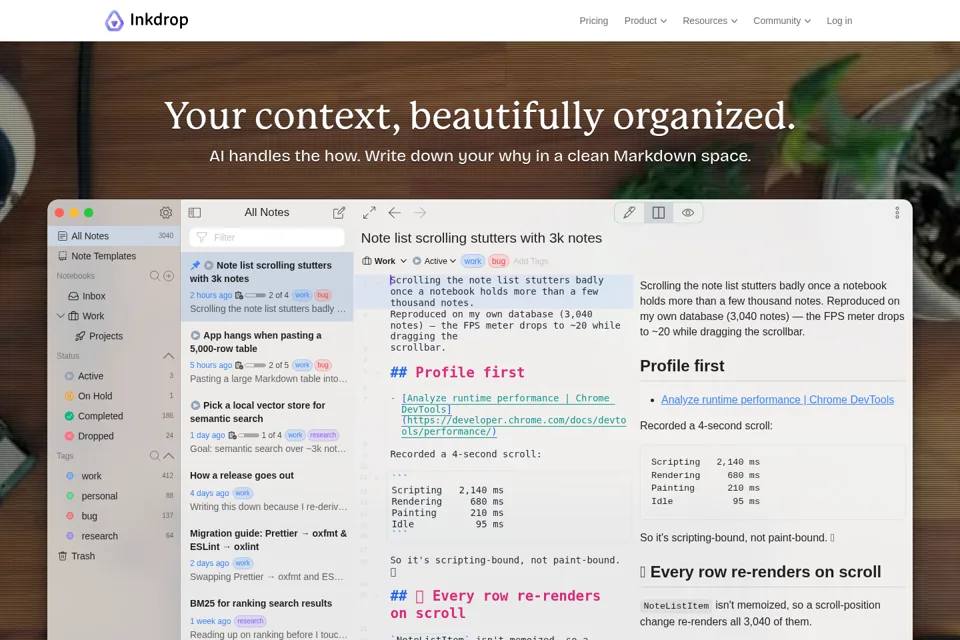Filter by Dropped status

tap(114, 436)
